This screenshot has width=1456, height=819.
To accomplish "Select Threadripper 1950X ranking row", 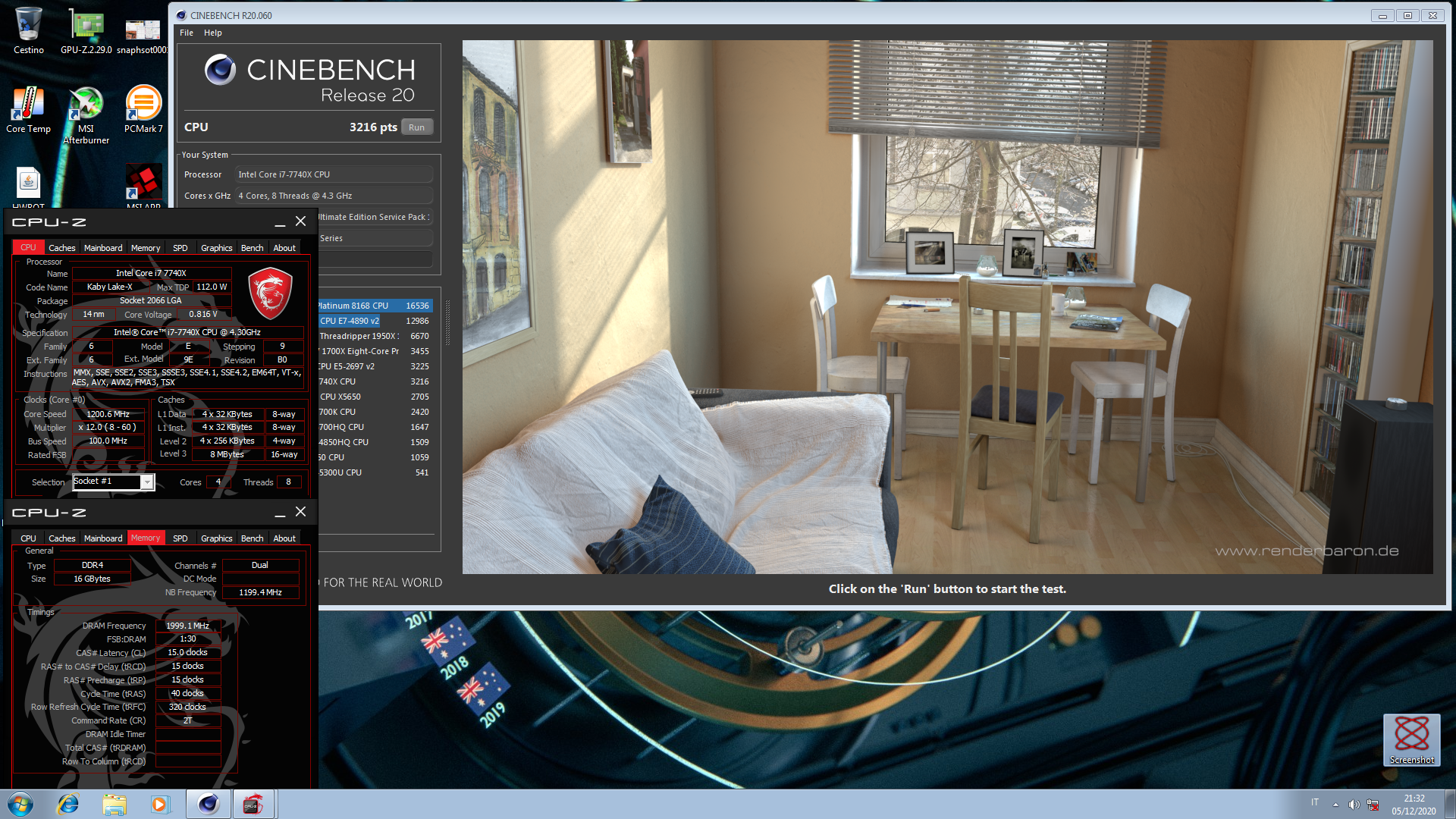I will tap(375, 336).
